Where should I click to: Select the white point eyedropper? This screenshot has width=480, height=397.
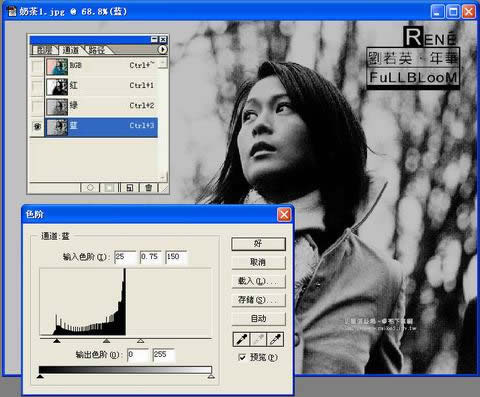point(275,339)
